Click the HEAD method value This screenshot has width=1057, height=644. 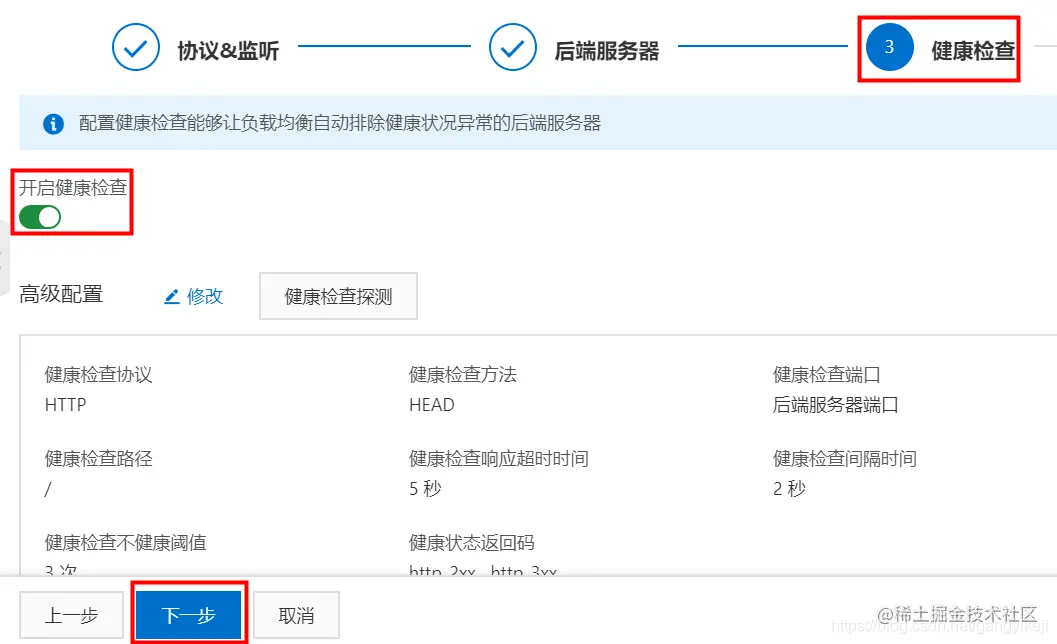tap(431, 405)
